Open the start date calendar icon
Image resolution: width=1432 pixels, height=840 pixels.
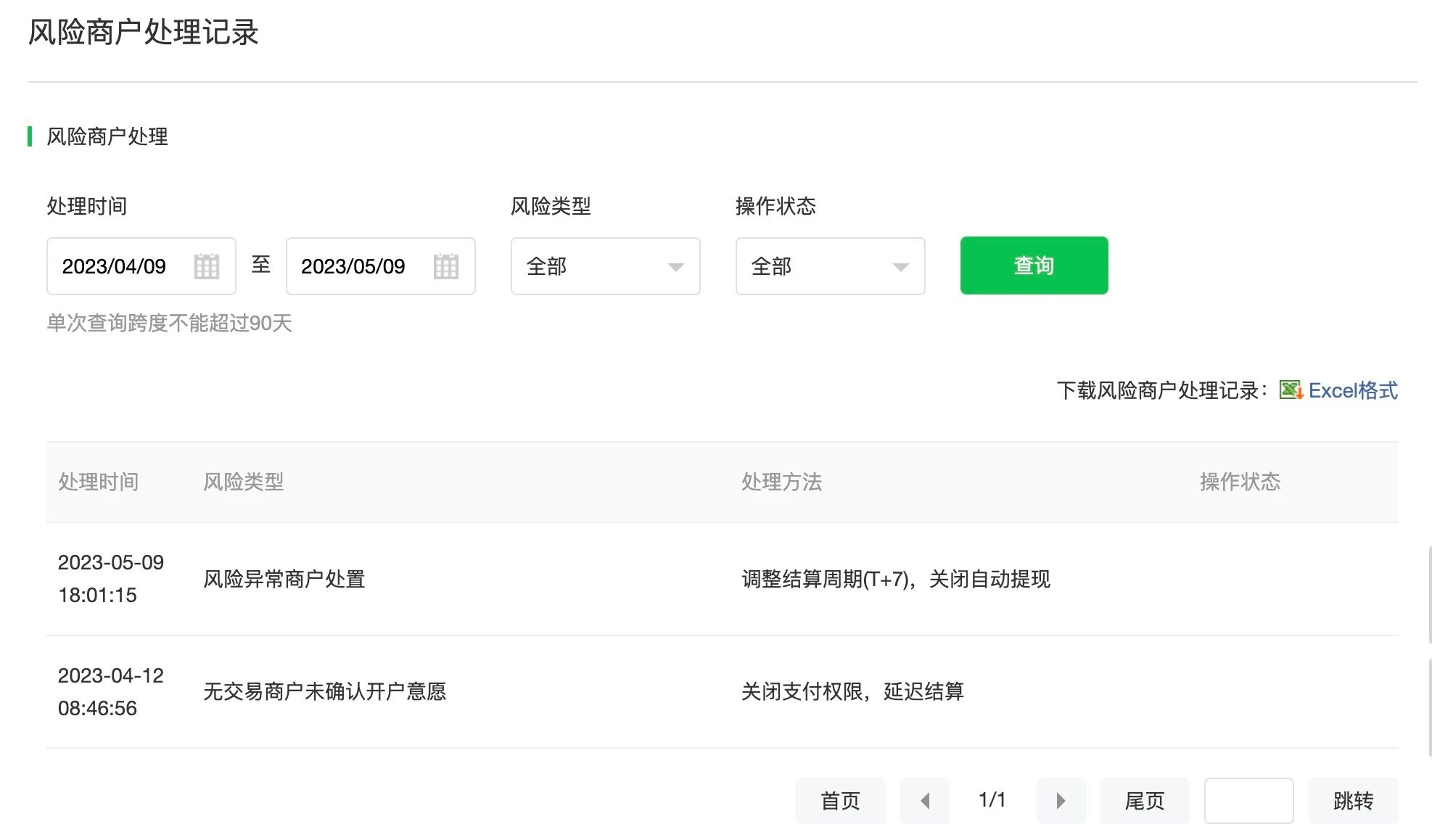207,266
